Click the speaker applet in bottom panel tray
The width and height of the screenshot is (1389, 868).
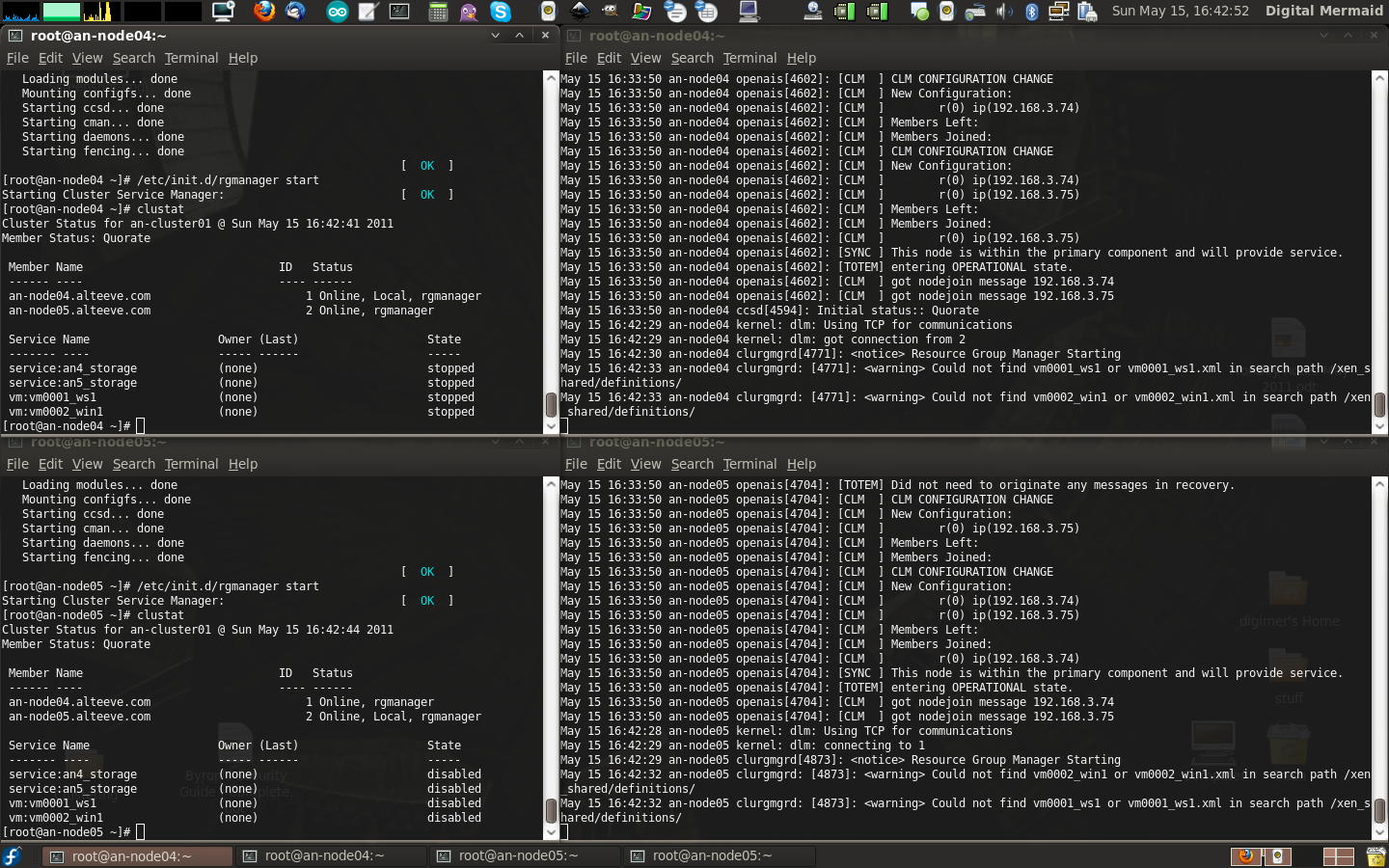tap(1278, 856)
